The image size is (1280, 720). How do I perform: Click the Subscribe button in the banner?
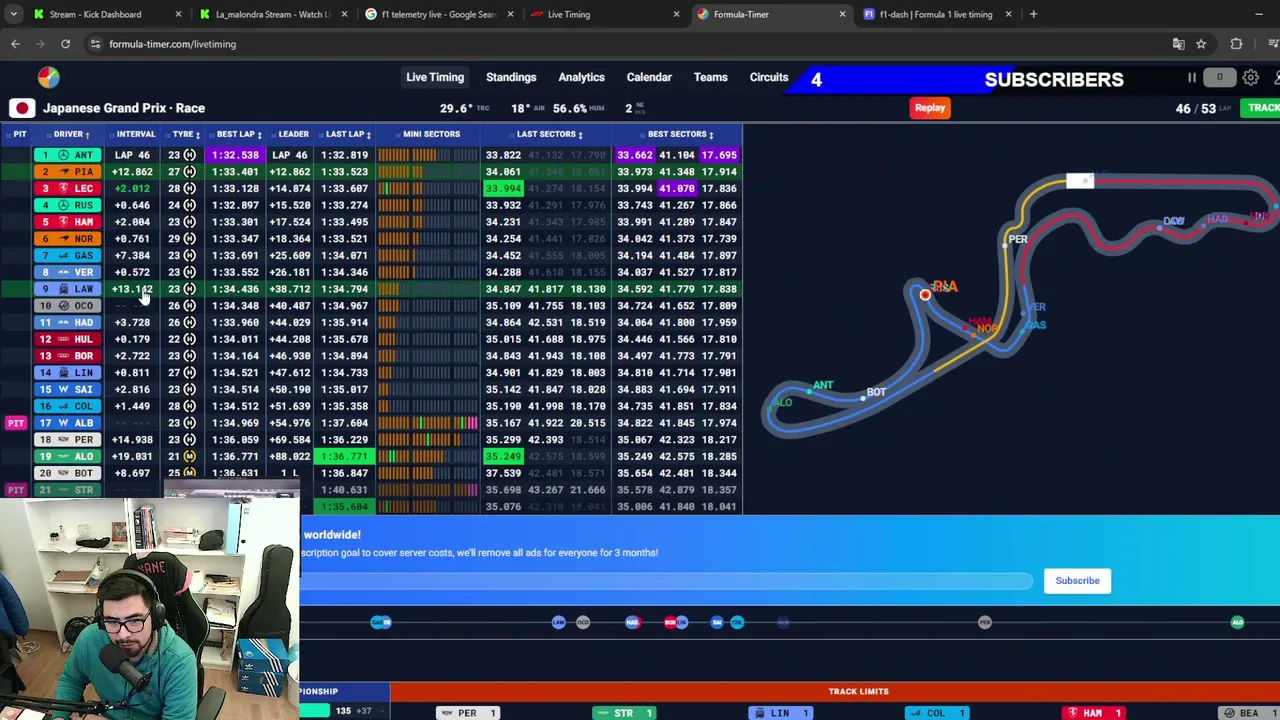point(1077,580)
